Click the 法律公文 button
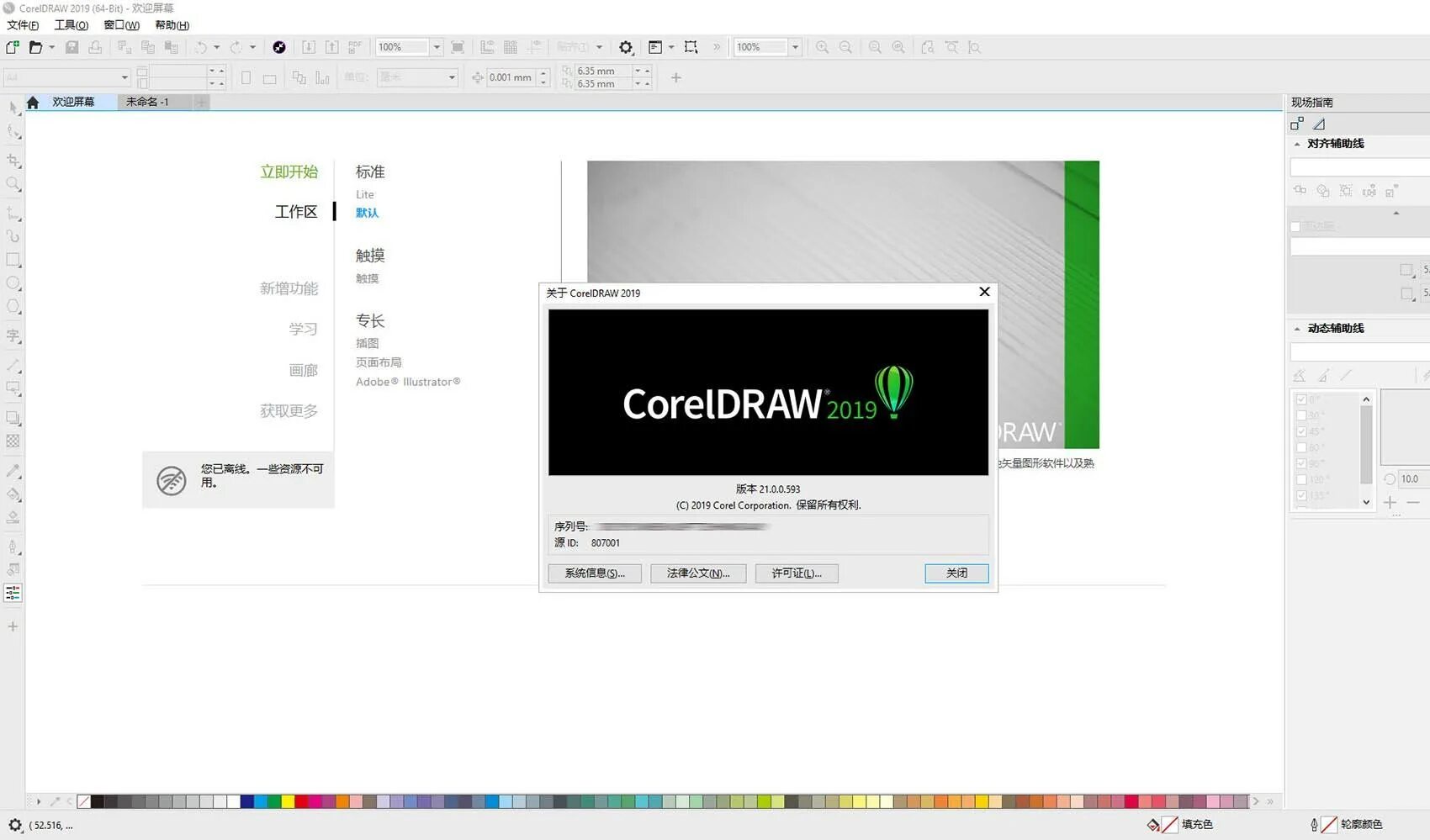This screenshot has height=840, width=1430. click(698, 573)
